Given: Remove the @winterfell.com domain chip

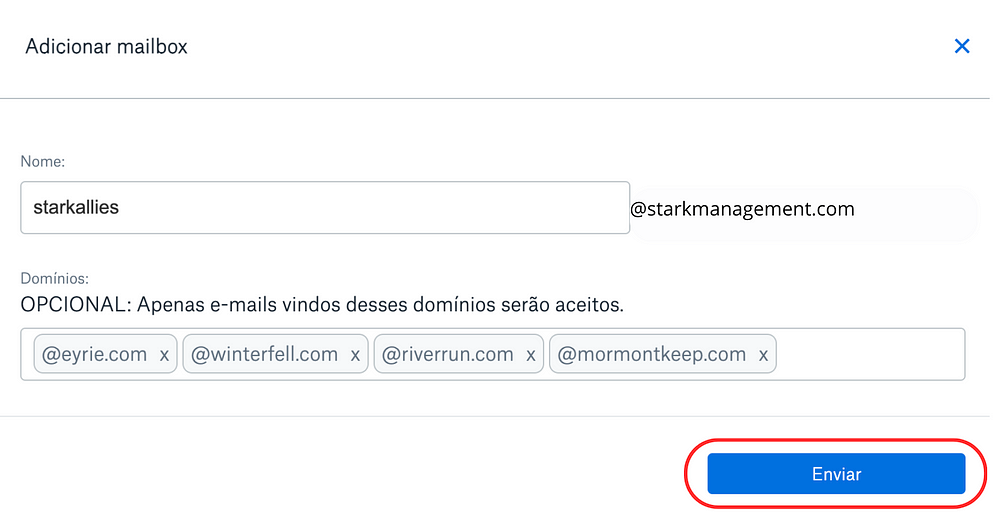Looking at the screenshot, I should click(355, 355).
